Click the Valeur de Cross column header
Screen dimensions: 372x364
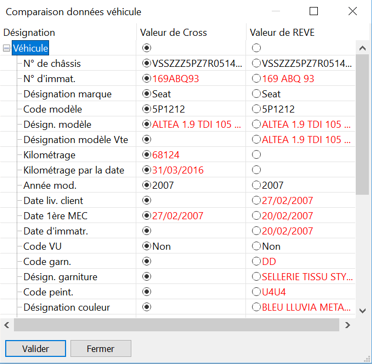[191, 32]
